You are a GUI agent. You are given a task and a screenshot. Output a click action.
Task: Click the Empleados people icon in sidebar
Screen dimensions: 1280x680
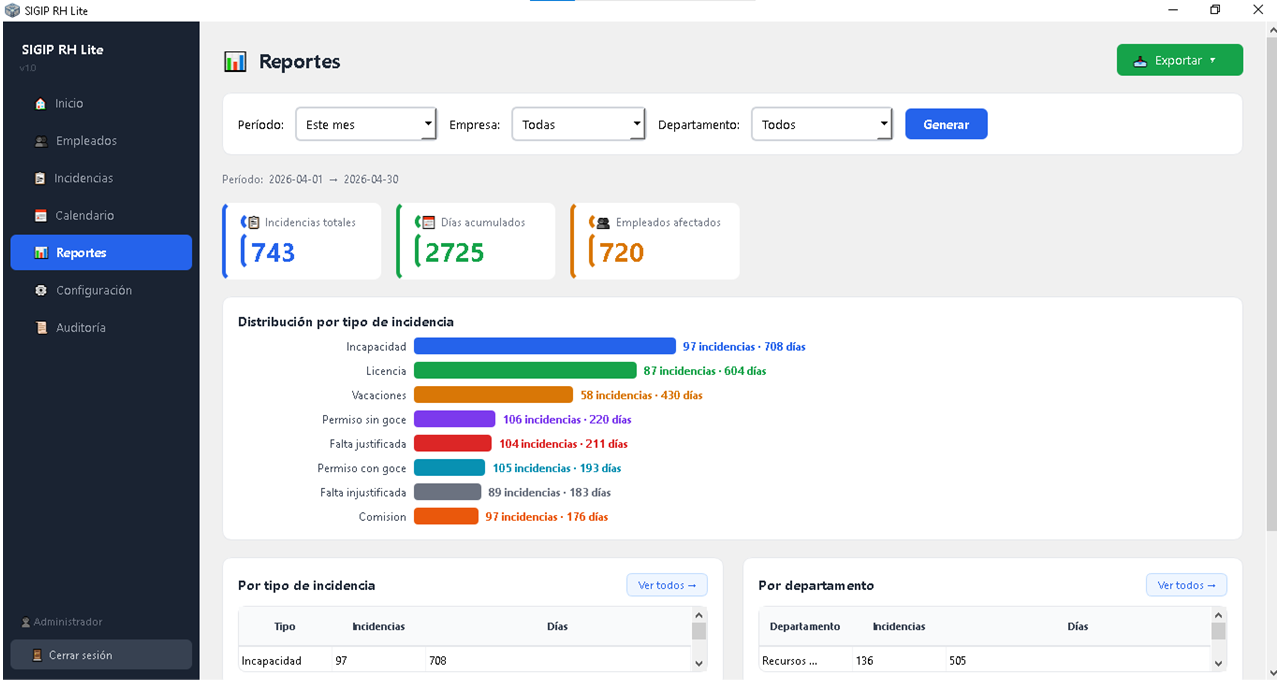click(41, 141)
